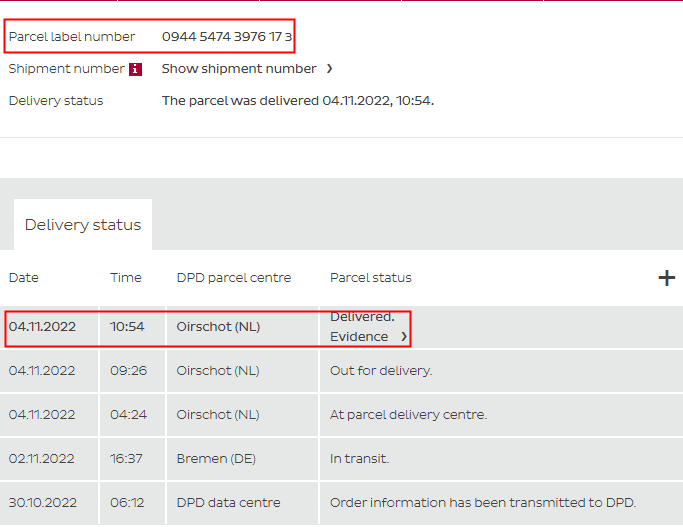
Task: Show shipment number link
Action: tap(239, 69)
